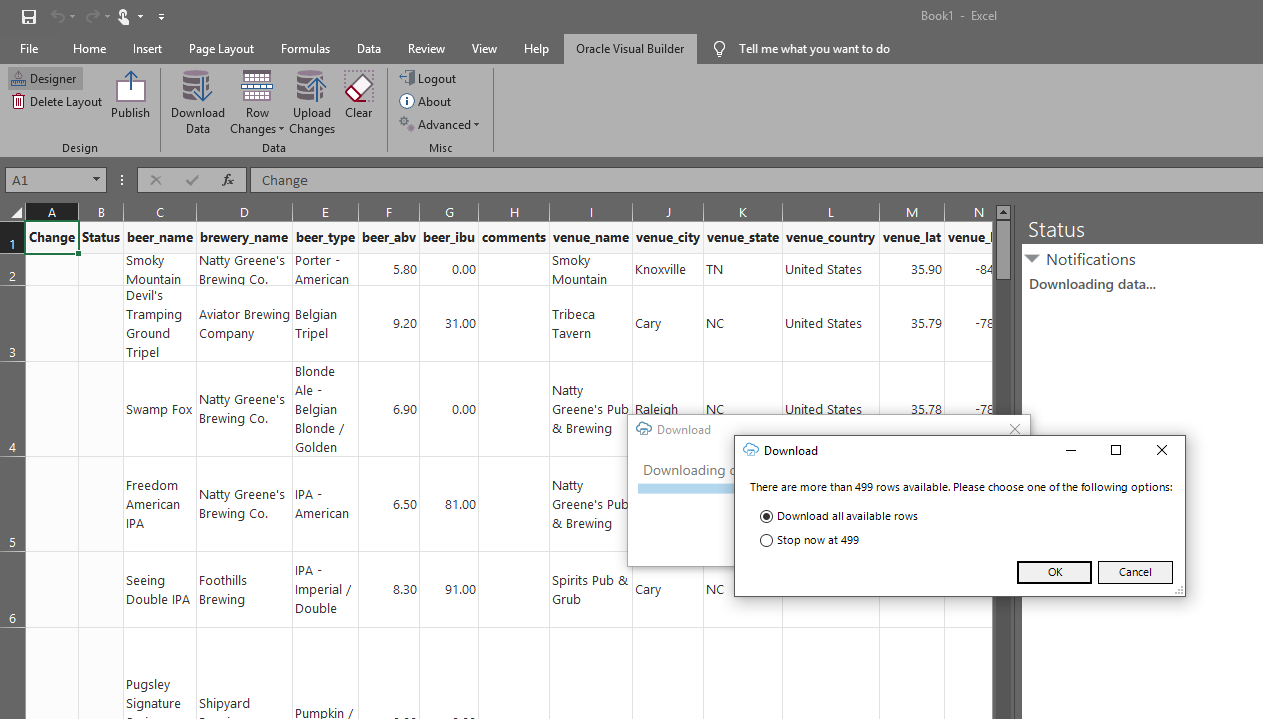Click the Touch/Mouse mode hand icon
The width and height of the screenshot is (1263, 719).
coord(124,16)
